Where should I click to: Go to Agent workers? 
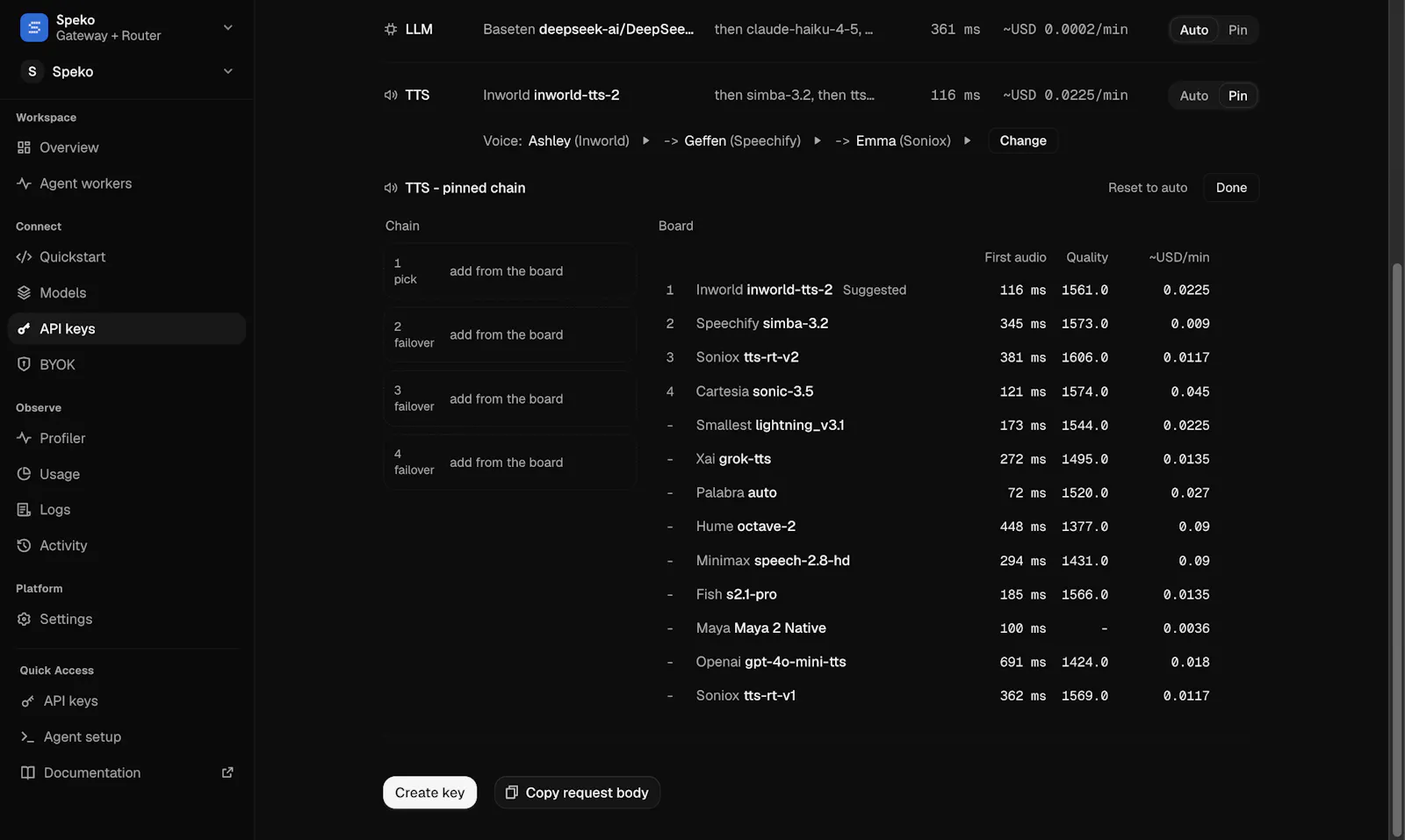tap(126, 183)
